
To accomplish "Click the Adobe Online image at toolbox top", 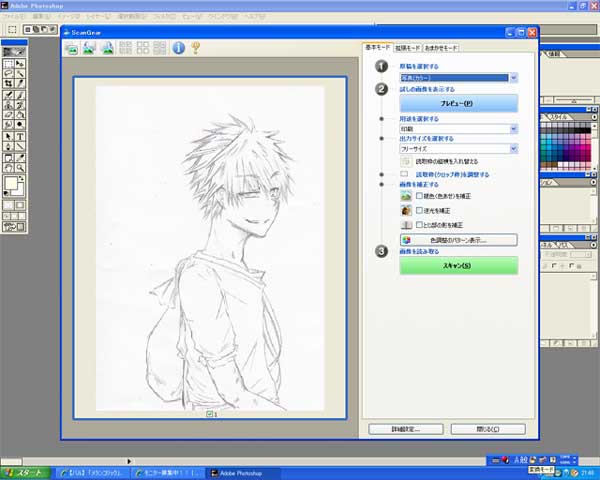I will (14, 52).
